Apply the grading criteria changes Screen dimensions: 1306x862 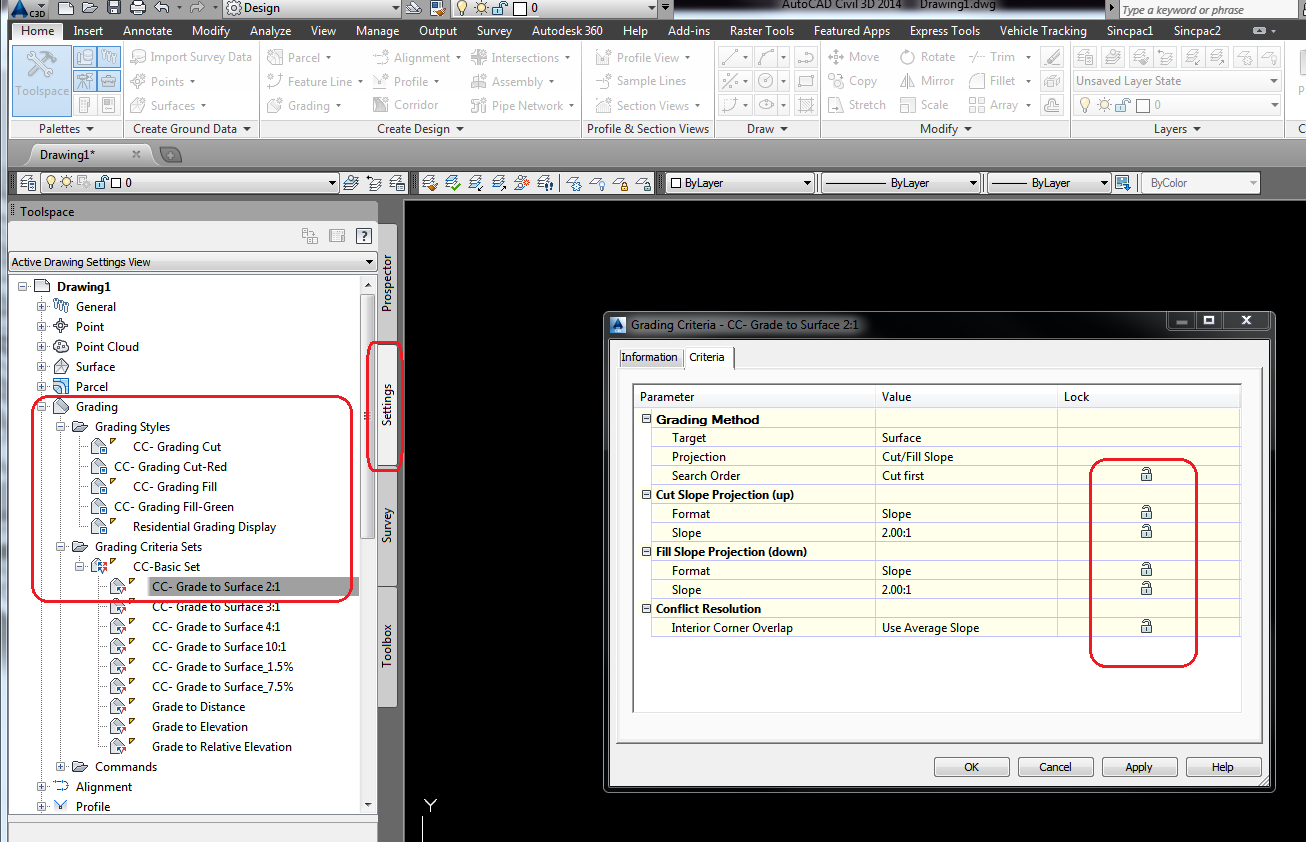(1139, 766)
